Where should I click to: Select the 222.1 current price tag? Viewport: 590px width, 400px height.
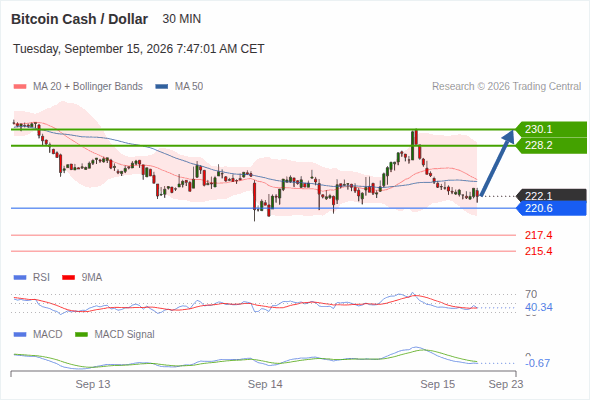point(551,196)
